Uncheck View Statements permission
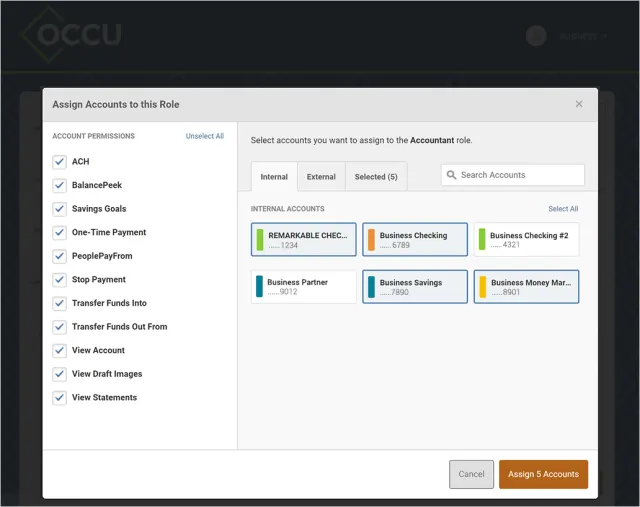 pos(60,398)
